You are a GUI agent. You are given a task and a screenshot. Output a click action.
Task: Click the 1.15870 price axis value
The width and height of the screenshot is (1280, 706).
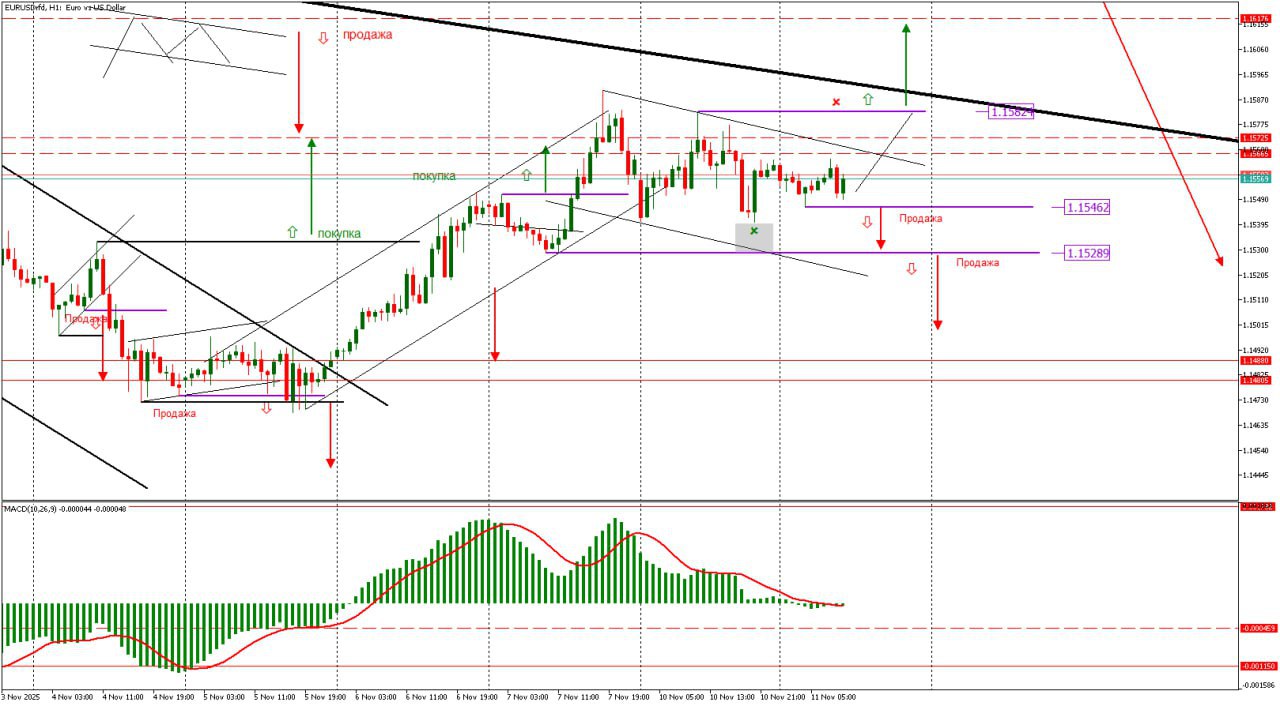click(1255, 99)
